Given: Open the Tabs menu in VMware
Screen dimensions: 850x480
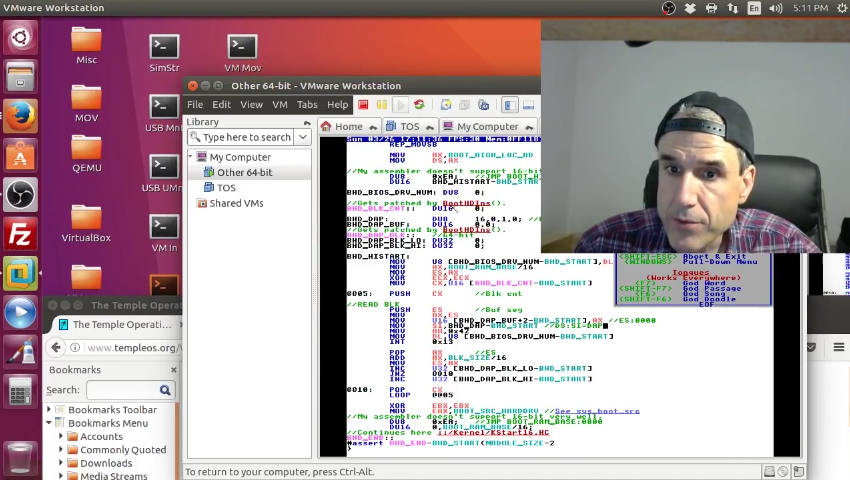Looking at the screenshot, I should point(307,105).
